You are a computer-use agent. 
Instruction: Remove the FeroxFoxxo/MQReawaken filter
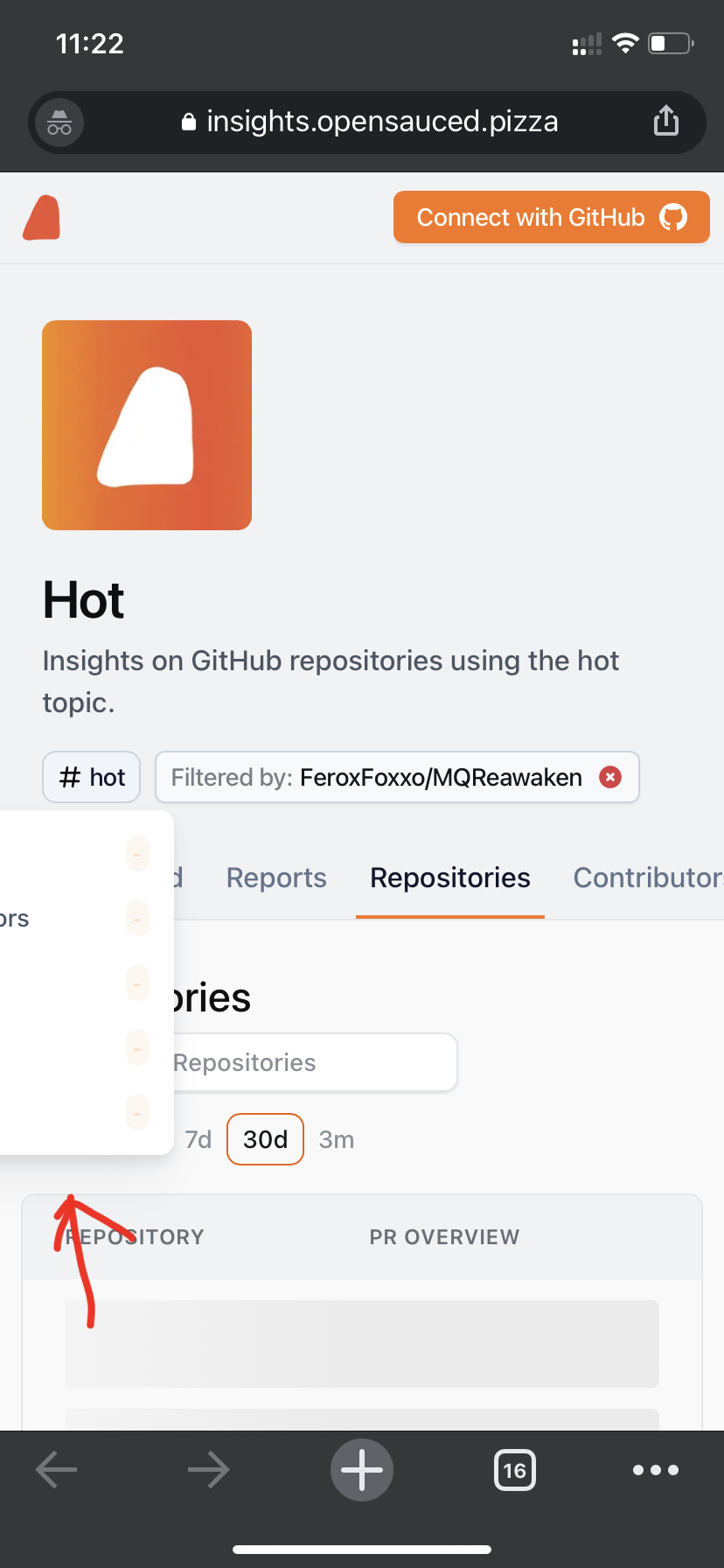click(x=609, y=776)
